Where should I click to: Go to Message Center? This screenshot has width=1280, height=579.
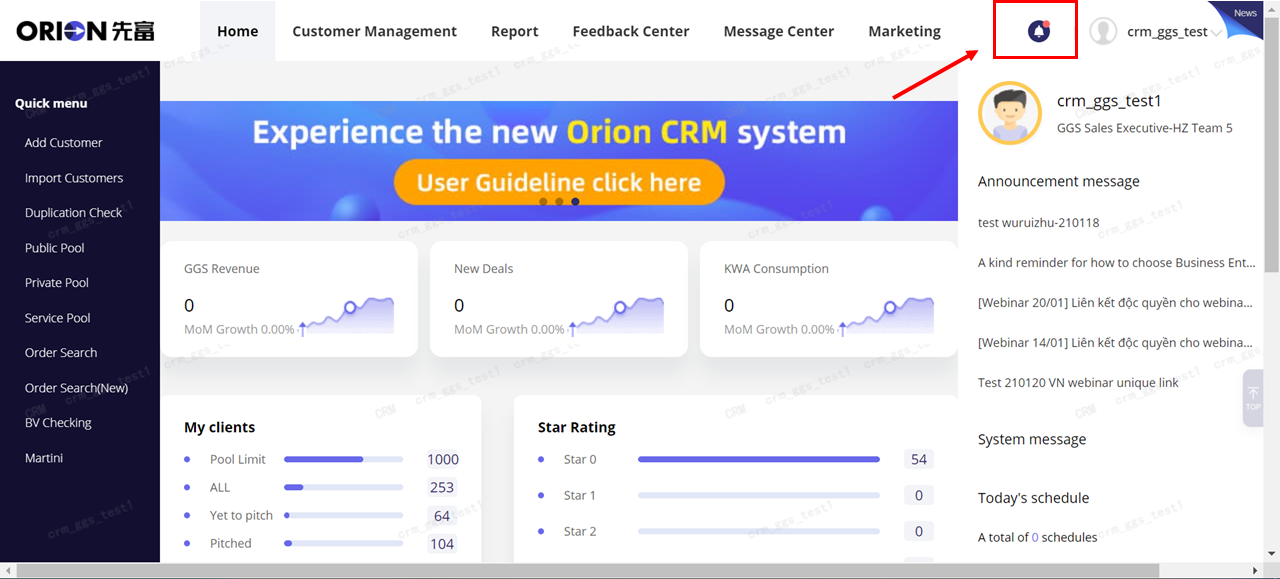779,31
